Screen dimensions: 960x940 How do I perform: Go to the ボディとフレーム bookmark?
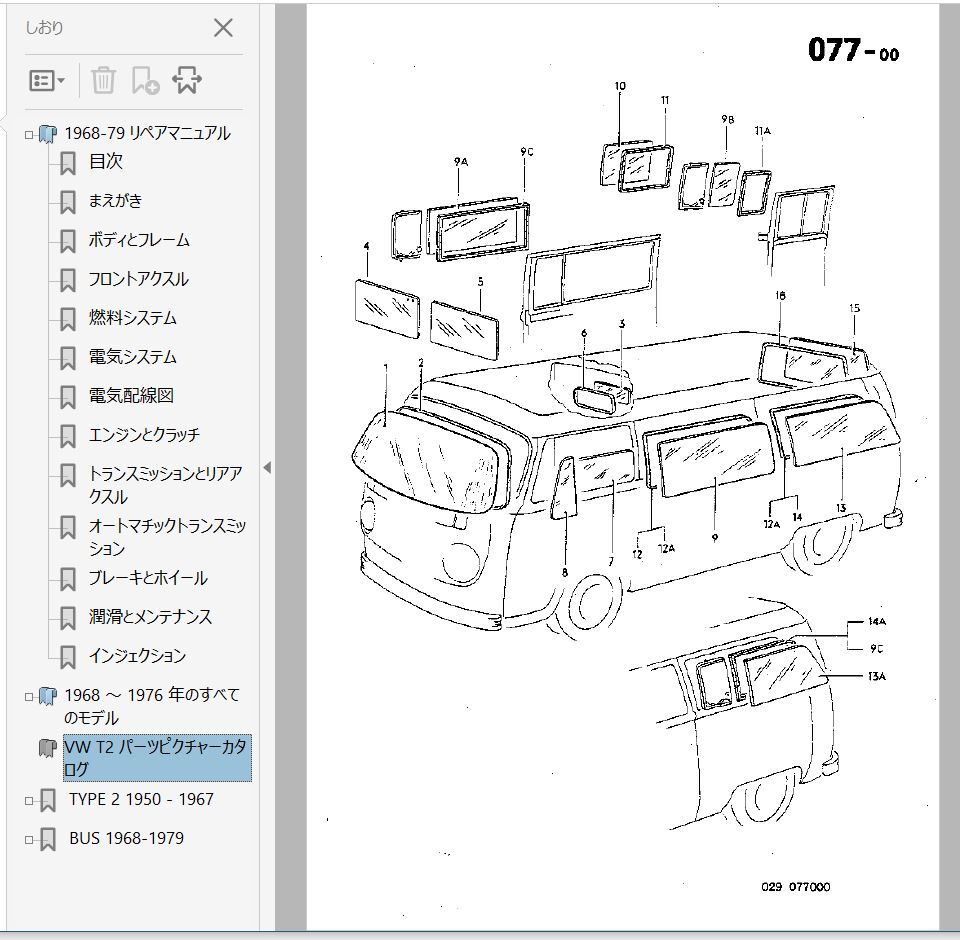pos(139,239)
